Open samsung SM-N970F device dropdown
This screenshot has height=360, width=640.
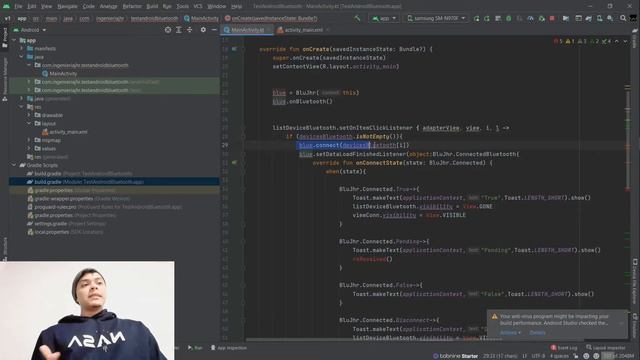pyautogui.click(x=436, y=18)
